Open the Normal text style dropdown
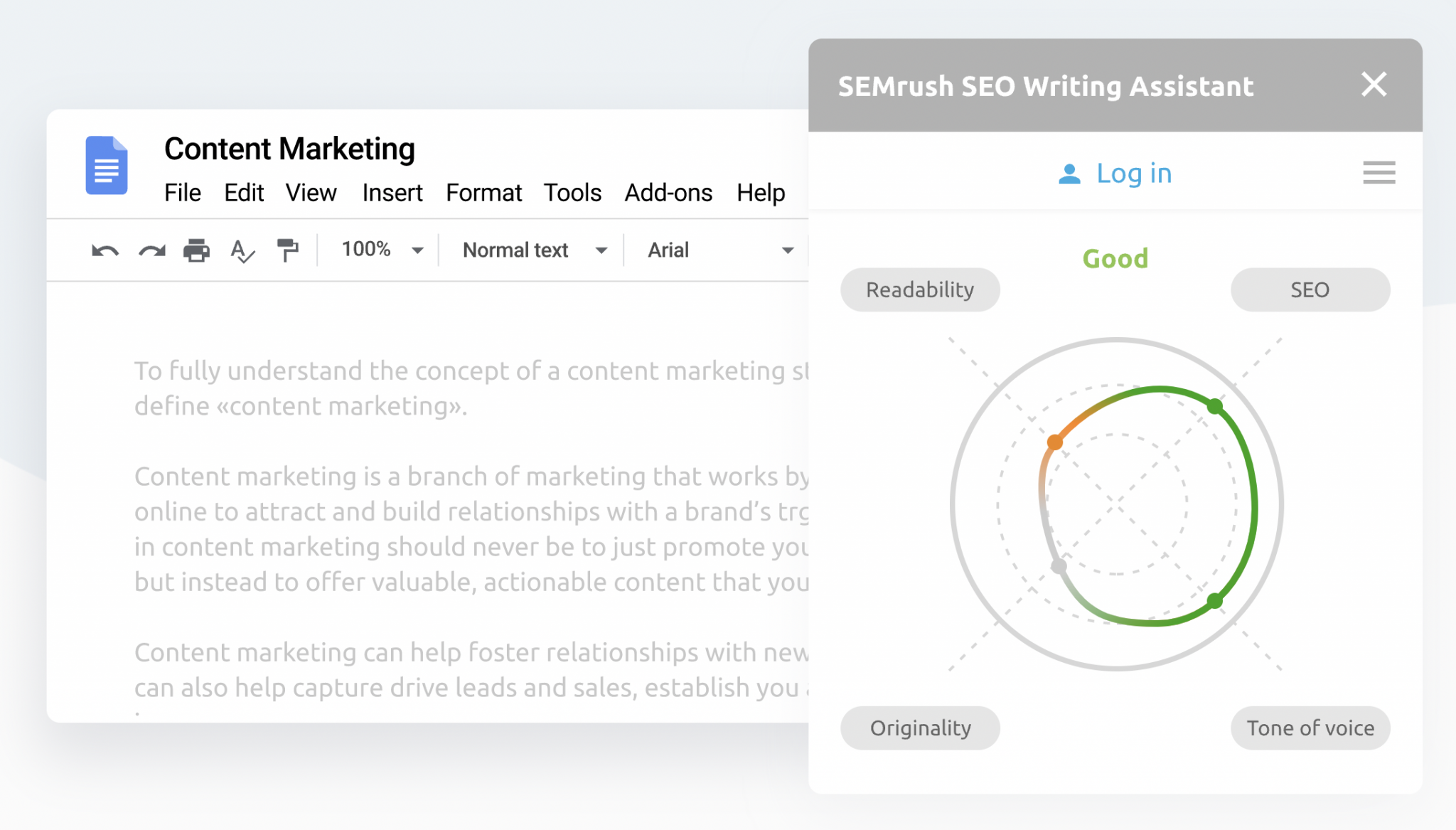The height and width of the screenshot is (830, 1456). point(535,250)
